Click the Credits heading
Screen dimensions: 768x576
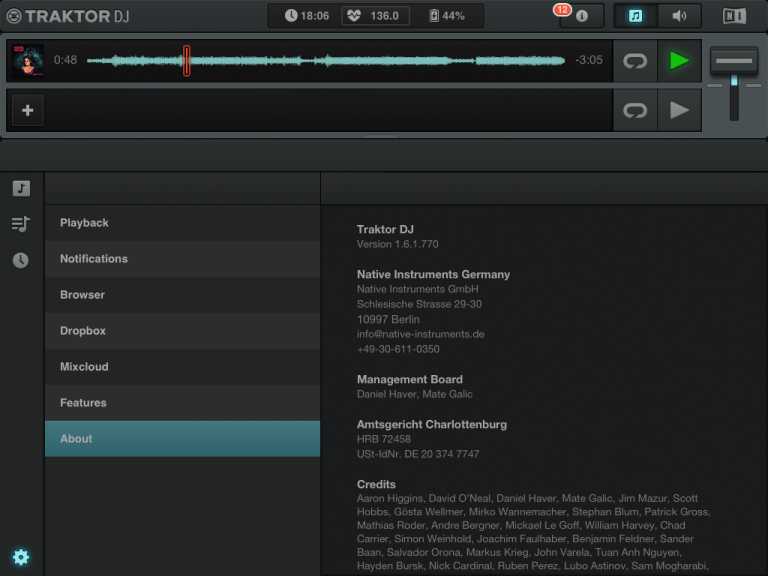point(376,484)
